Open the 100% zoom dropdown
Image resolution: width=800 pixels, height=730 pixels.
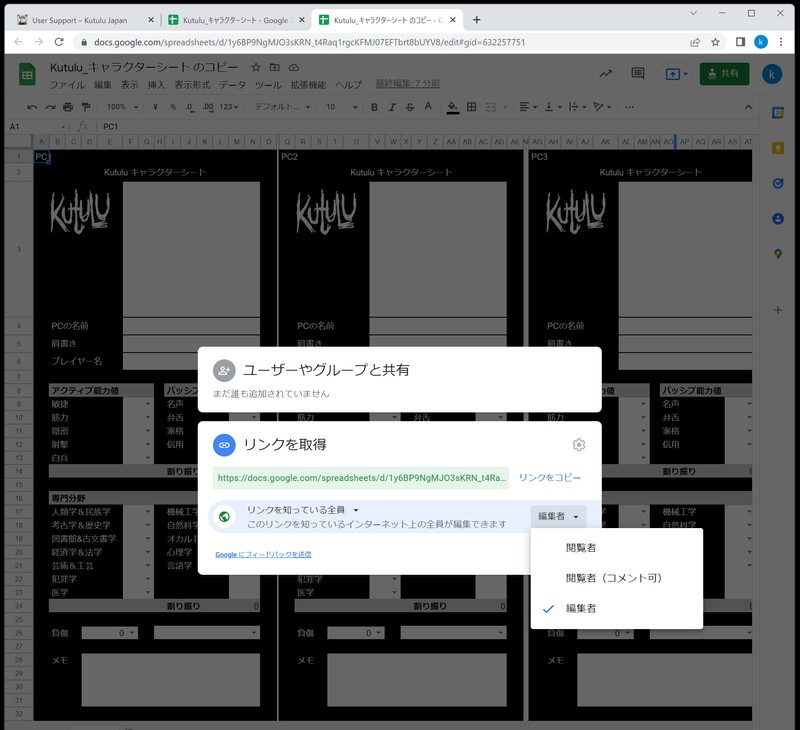(122, 107)
